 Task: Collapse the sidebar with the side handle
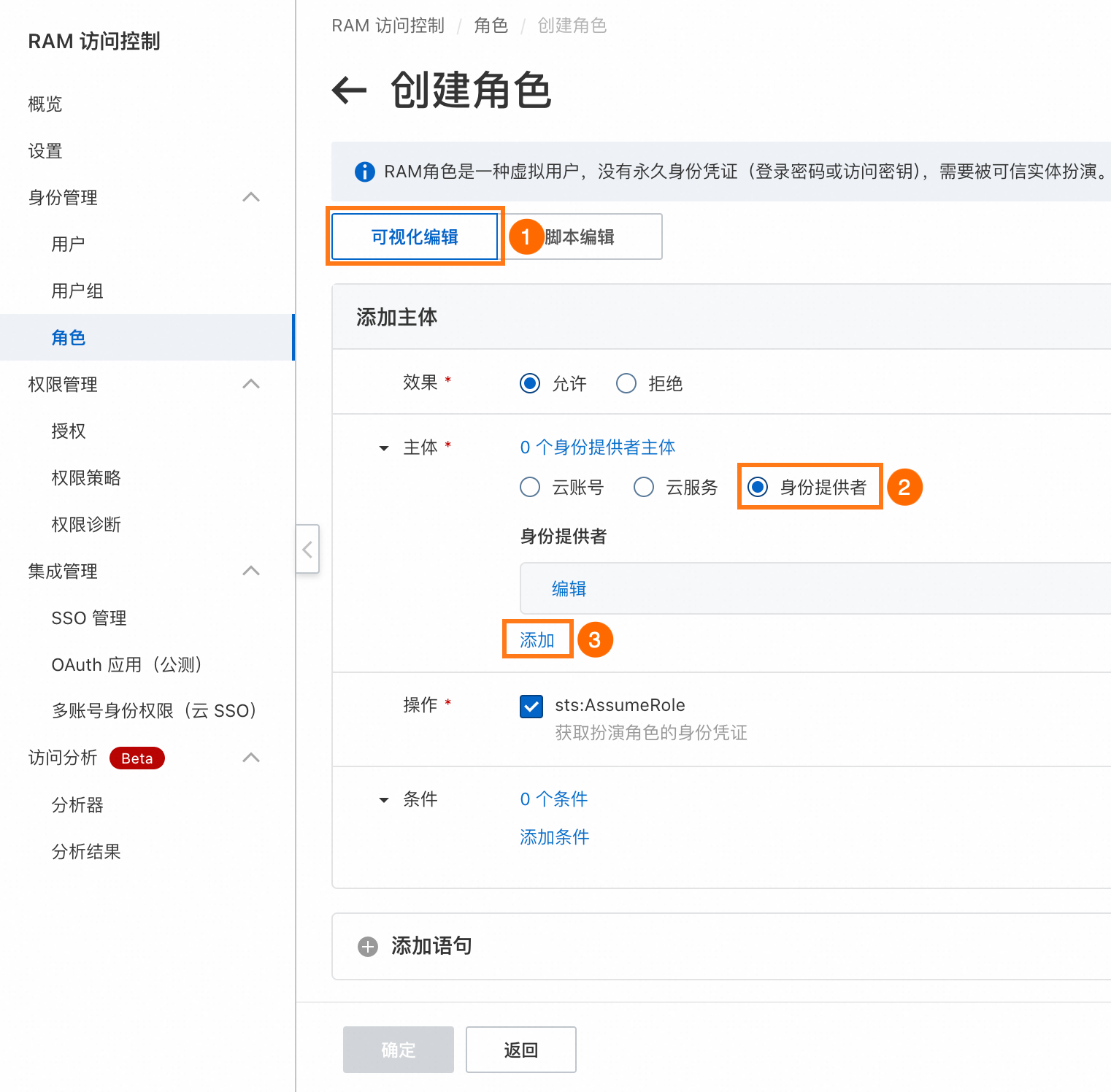pyautogui.click(x=307, y=549)
